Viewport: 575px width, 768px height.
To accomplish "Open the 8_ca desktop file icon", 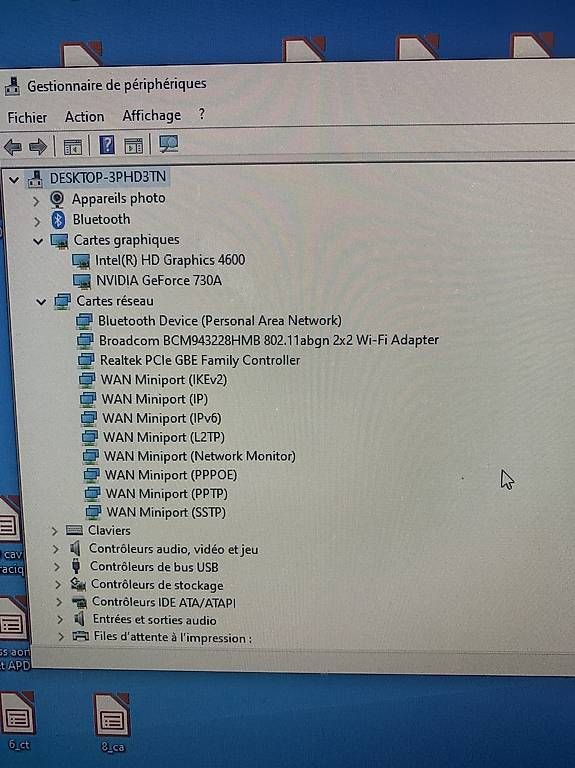I will [x=112, y=715].
